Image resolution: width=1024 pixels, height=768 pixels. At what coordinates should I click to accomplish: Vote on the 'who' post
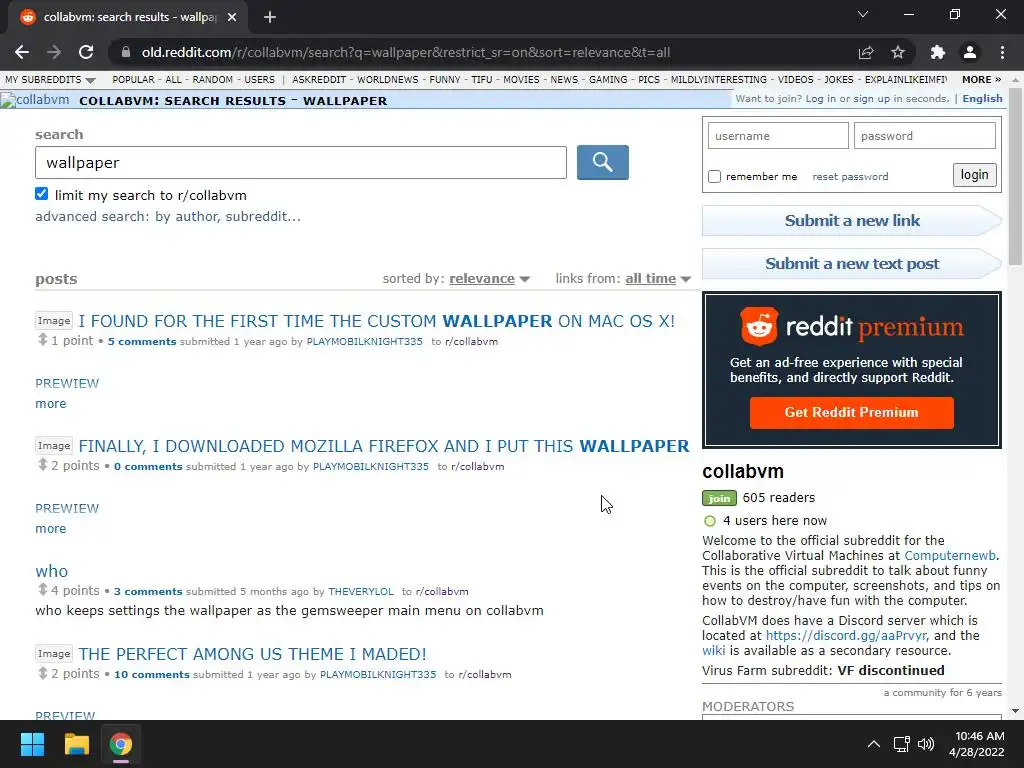pos(42,590)
